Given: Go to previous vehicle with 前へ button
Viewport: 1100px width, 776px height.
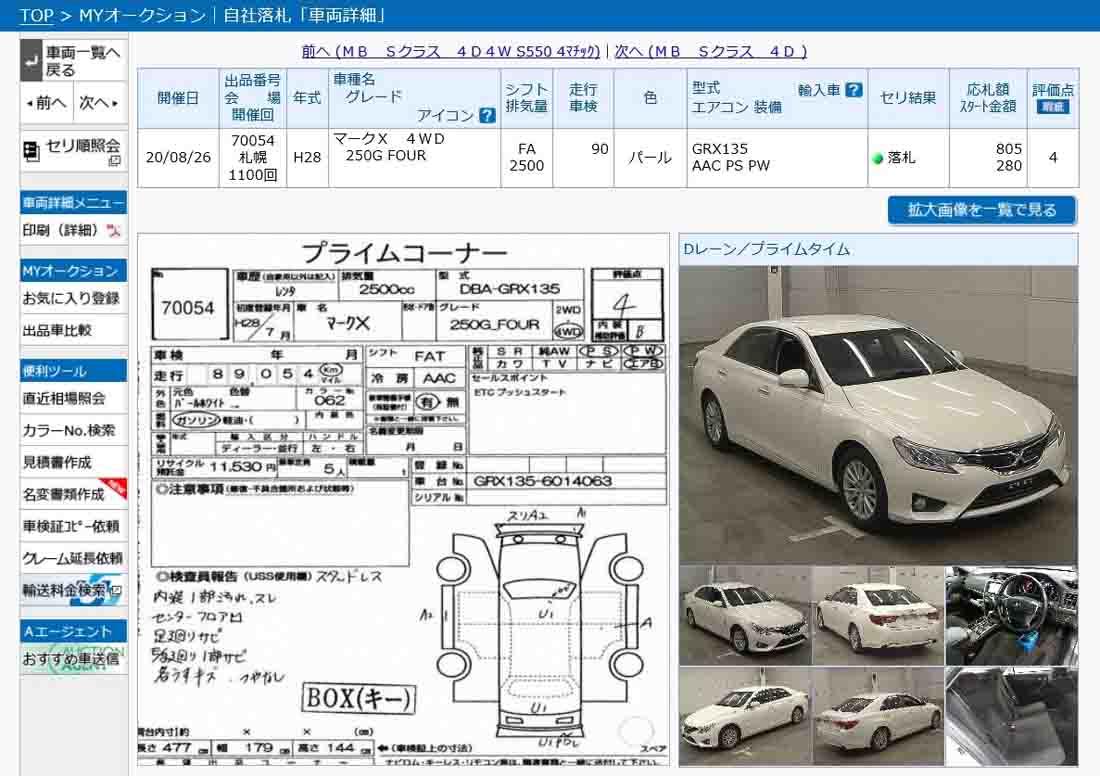Looking at the screenshot, I should (x=47, y=103).
